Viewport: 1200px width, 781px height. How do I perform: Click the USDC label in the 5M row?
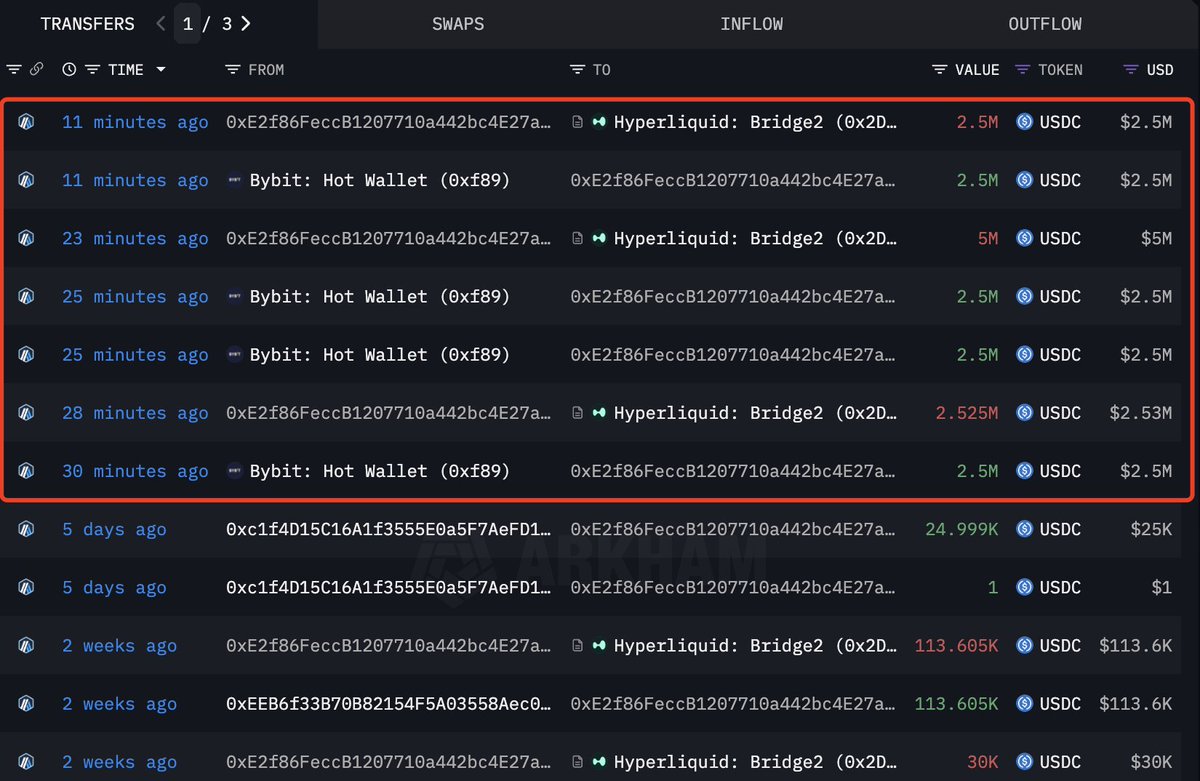click(1060, 239)
